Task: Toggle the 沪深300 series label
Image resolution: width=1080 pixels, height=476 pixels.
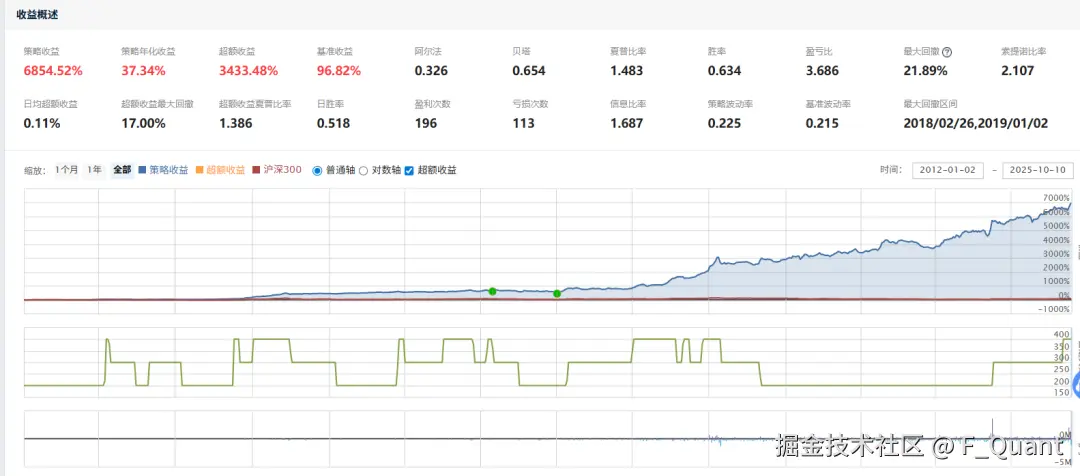Action: point(282,170)
